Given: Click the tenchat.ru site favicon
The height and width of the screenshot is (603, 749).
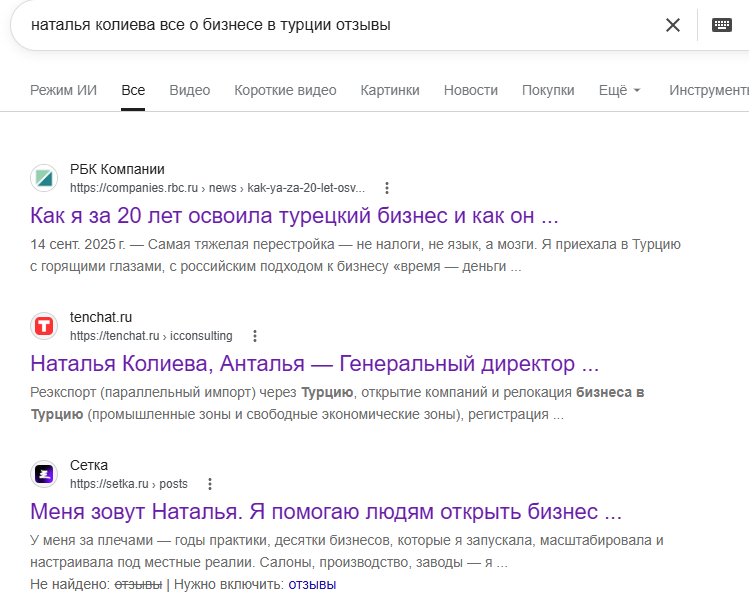Looking at the screenshot, I should coord(44,326).
